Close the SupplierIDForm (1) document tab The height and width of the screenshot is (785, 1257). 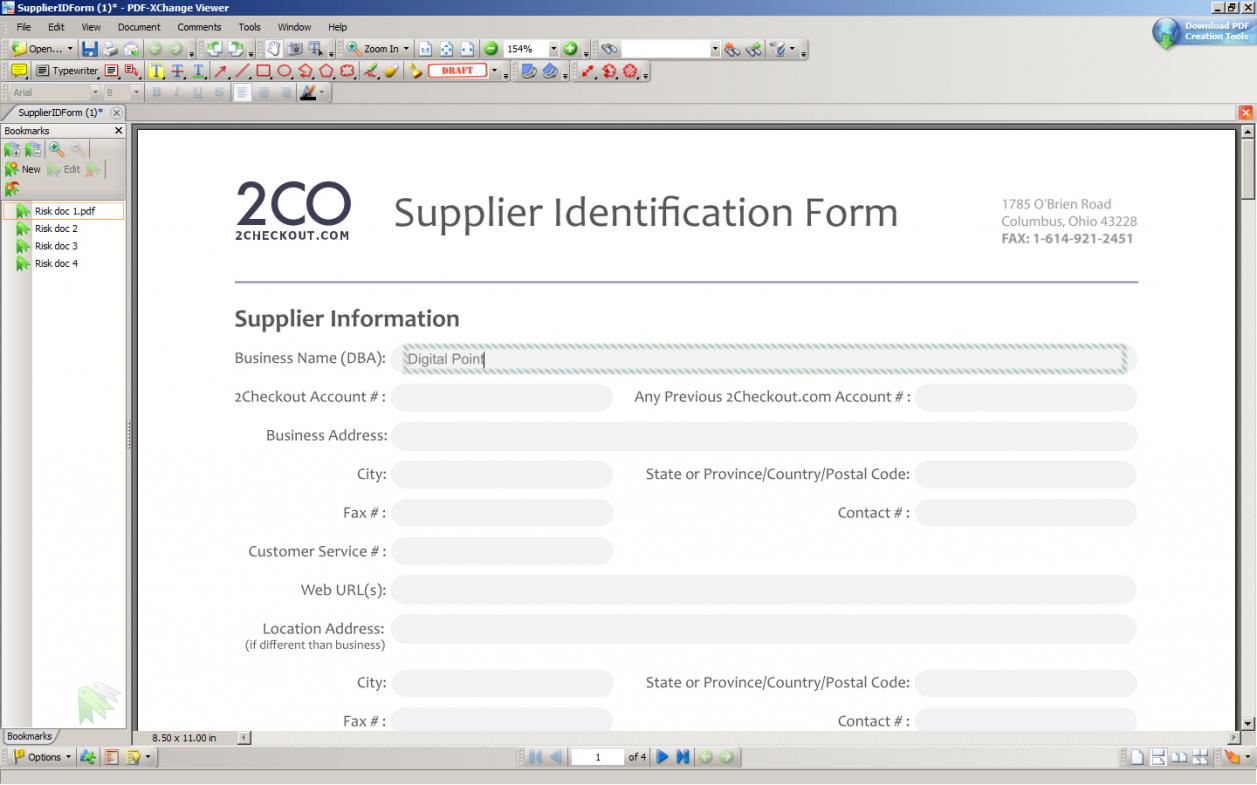[x=116, y=113]
